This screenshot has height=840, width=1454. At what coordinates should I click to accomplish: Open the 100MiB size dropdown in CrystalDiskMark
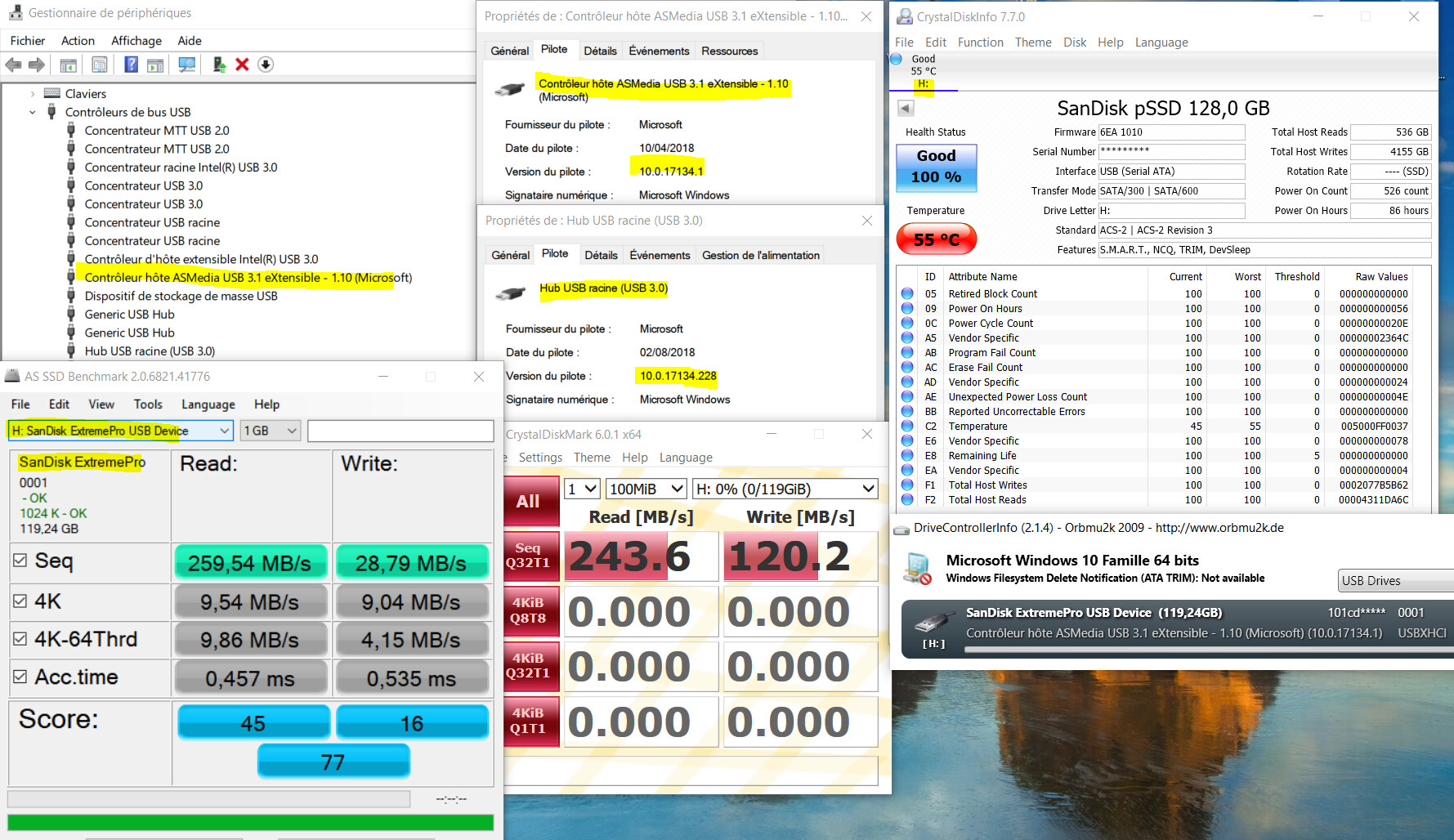(x=646, y=489)
